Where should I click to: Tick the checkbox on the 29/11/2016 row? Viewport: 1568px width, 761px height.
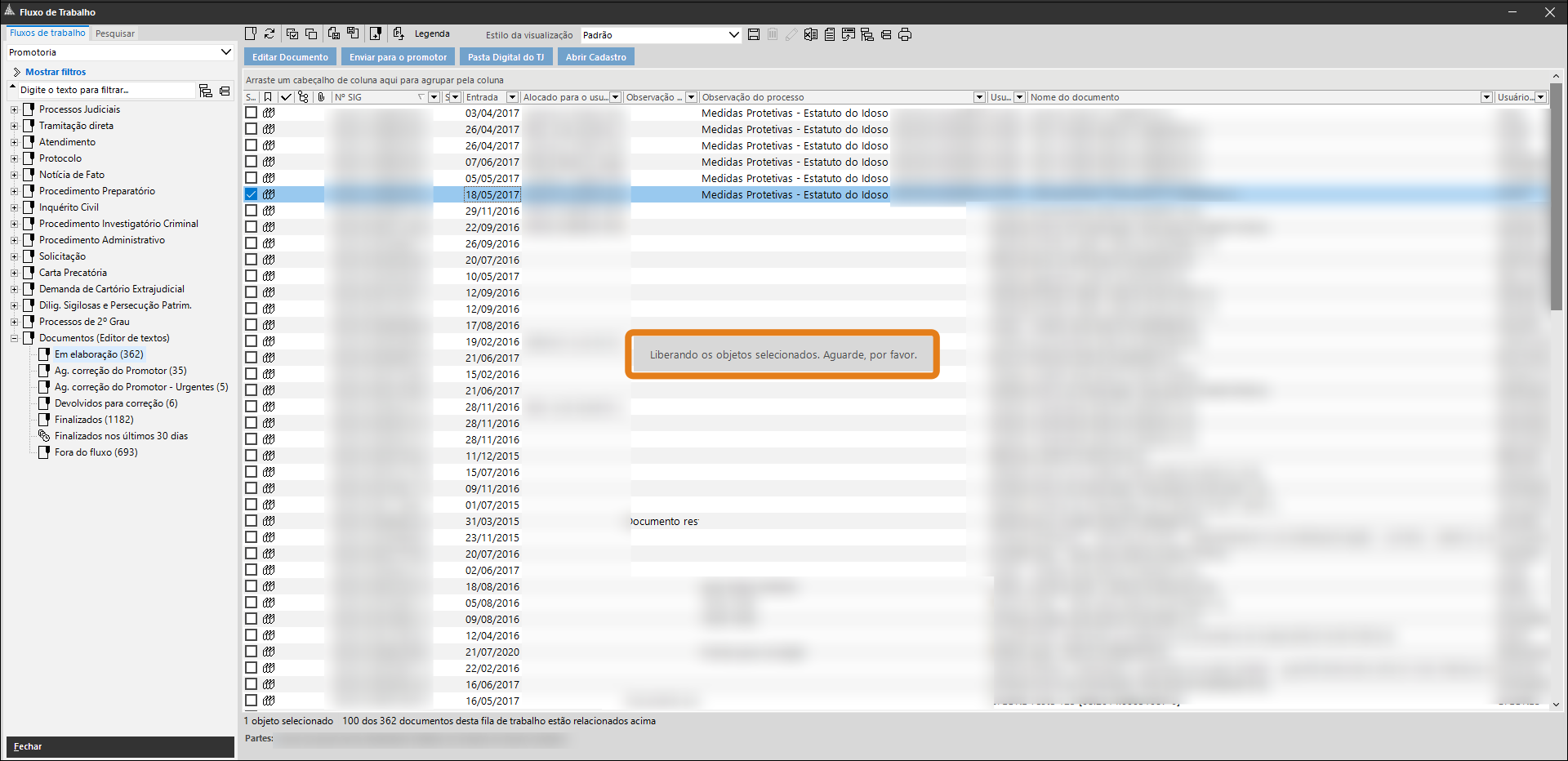(x=252, y=211)
